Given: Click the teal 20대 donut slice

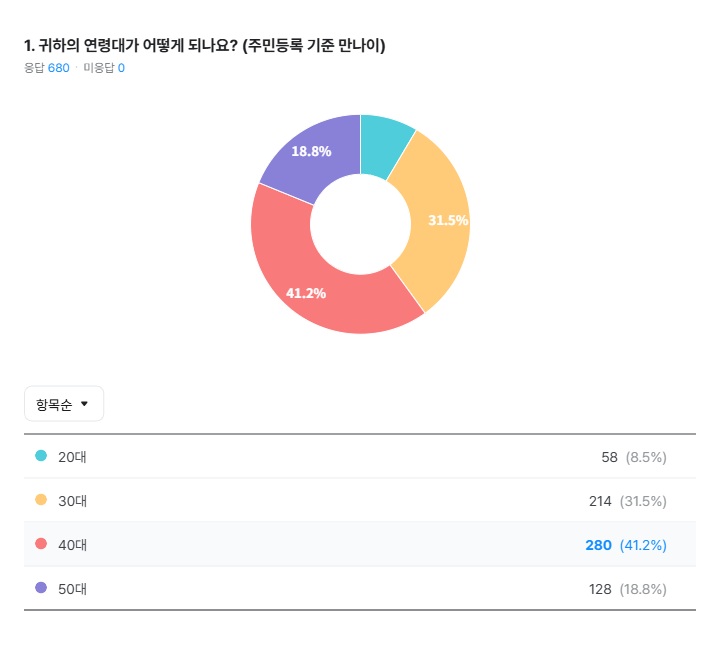Looking at the screenshot, I should 383,143.
